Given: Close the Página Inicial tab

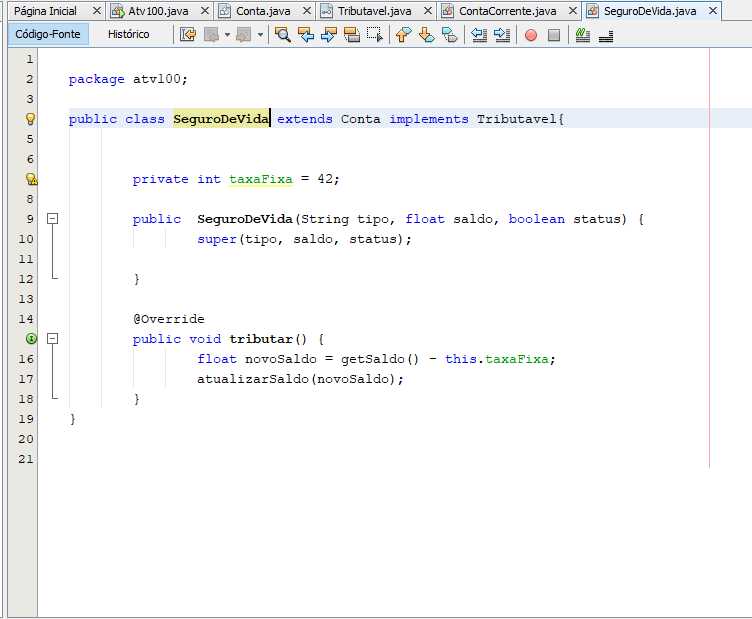Looking at the screenshot, I should coord(97,11).
